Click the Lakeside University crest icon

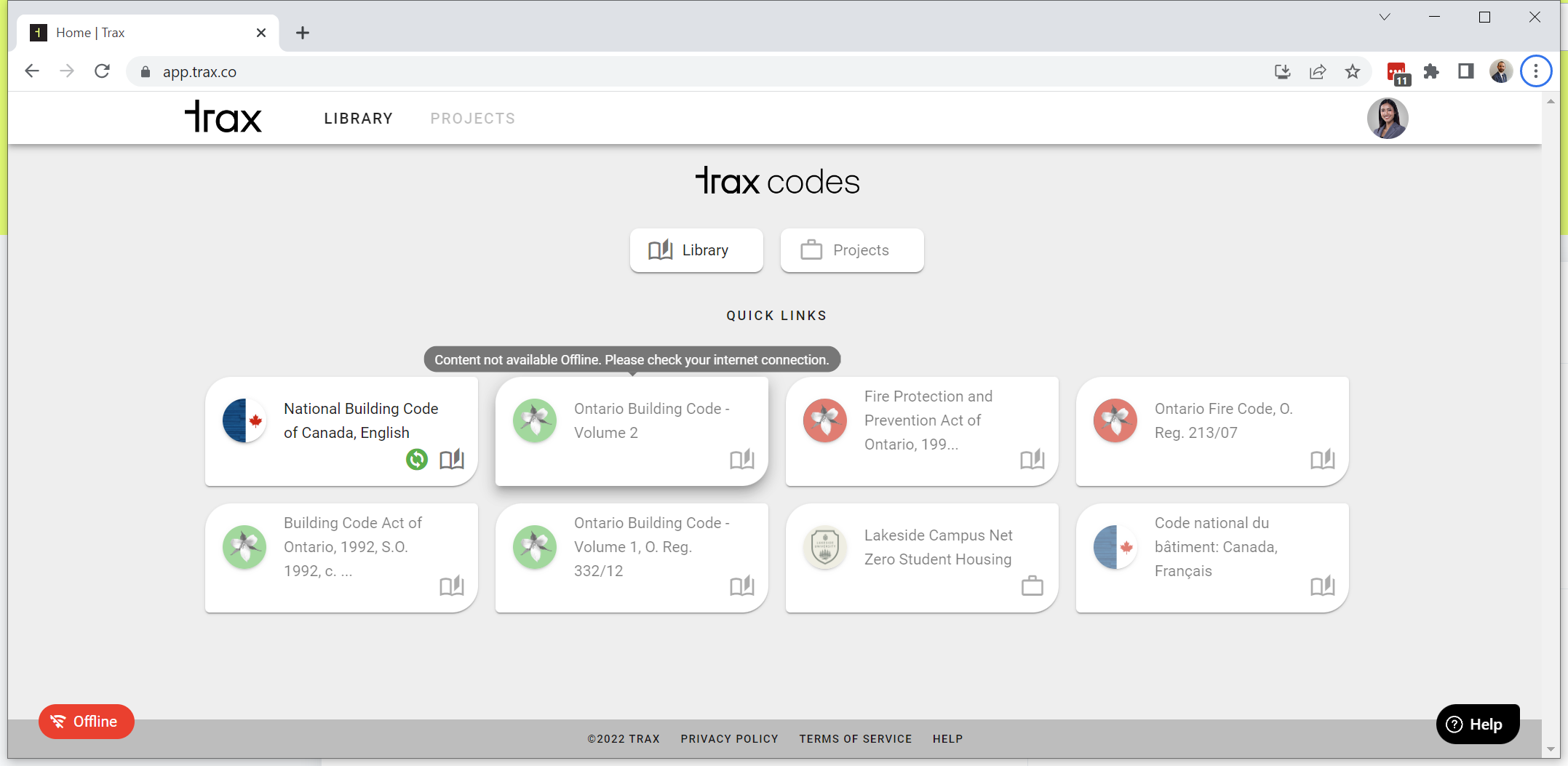pos(825,547)
